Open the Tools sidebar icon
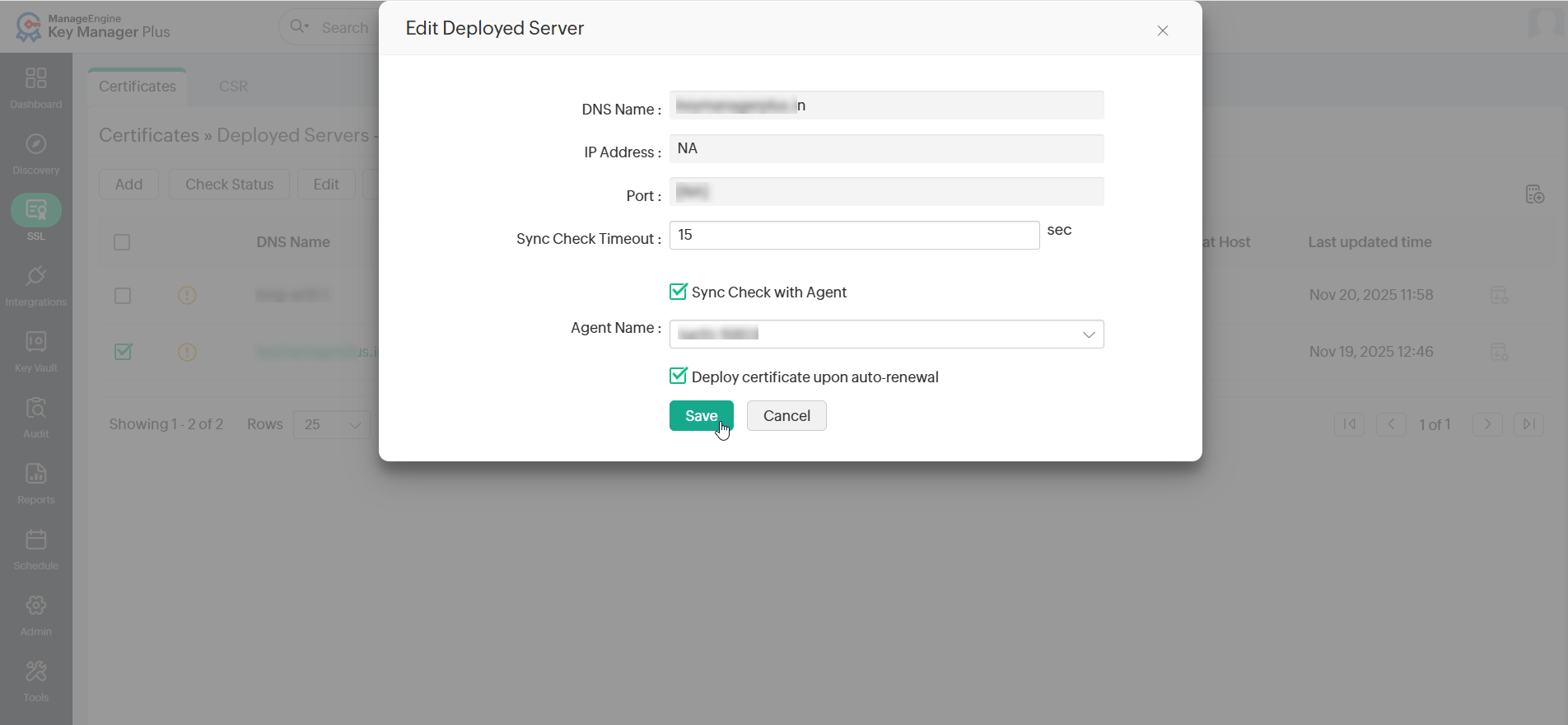The height and width of the screenshot is (725, 1568). [x=36, y=671]
